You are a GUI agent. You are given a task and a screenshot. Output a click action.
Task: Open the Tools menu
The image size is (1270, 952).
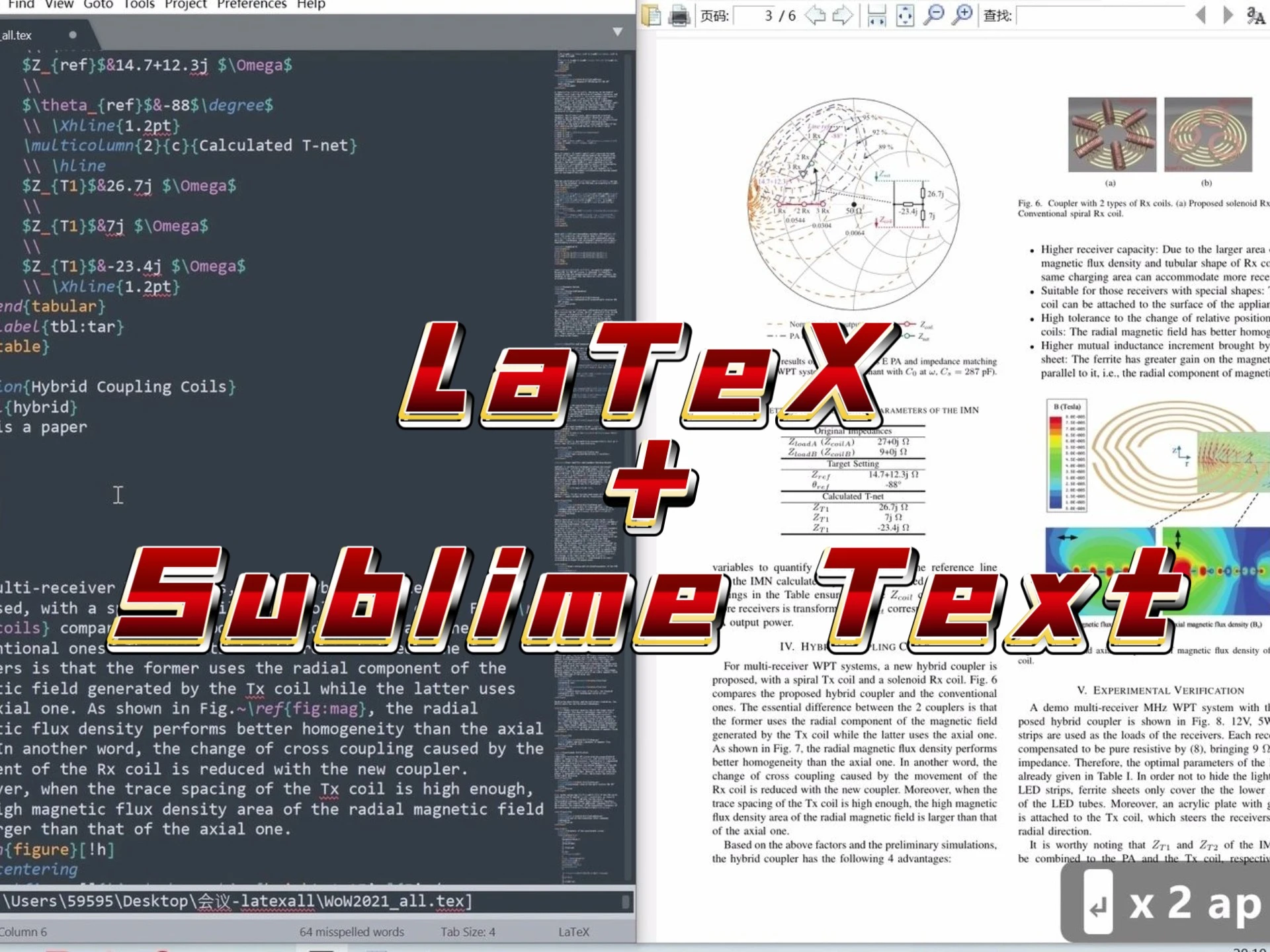(139, 4)
